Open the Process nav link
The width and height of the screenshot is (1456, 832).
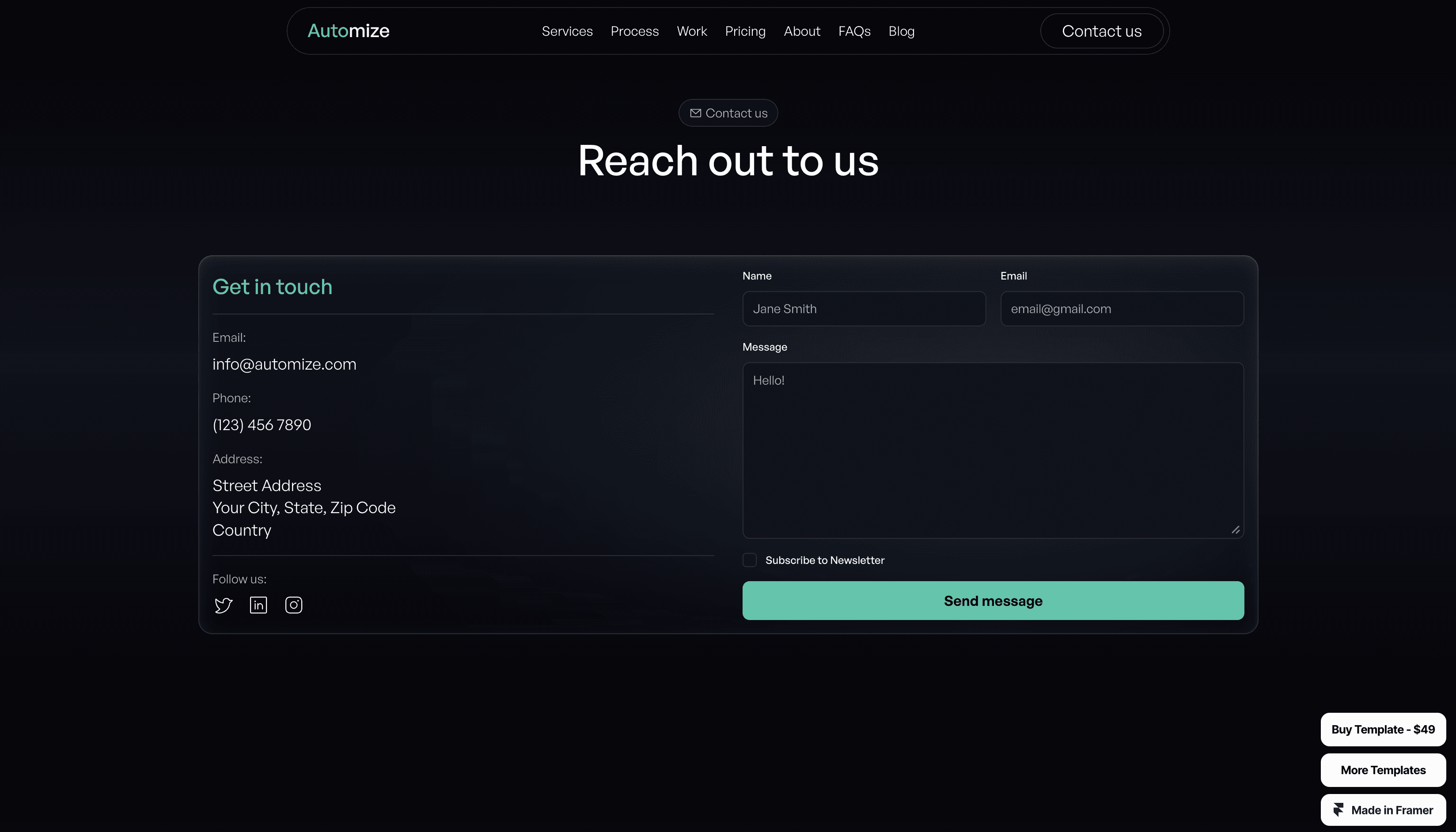coord(634,31)
